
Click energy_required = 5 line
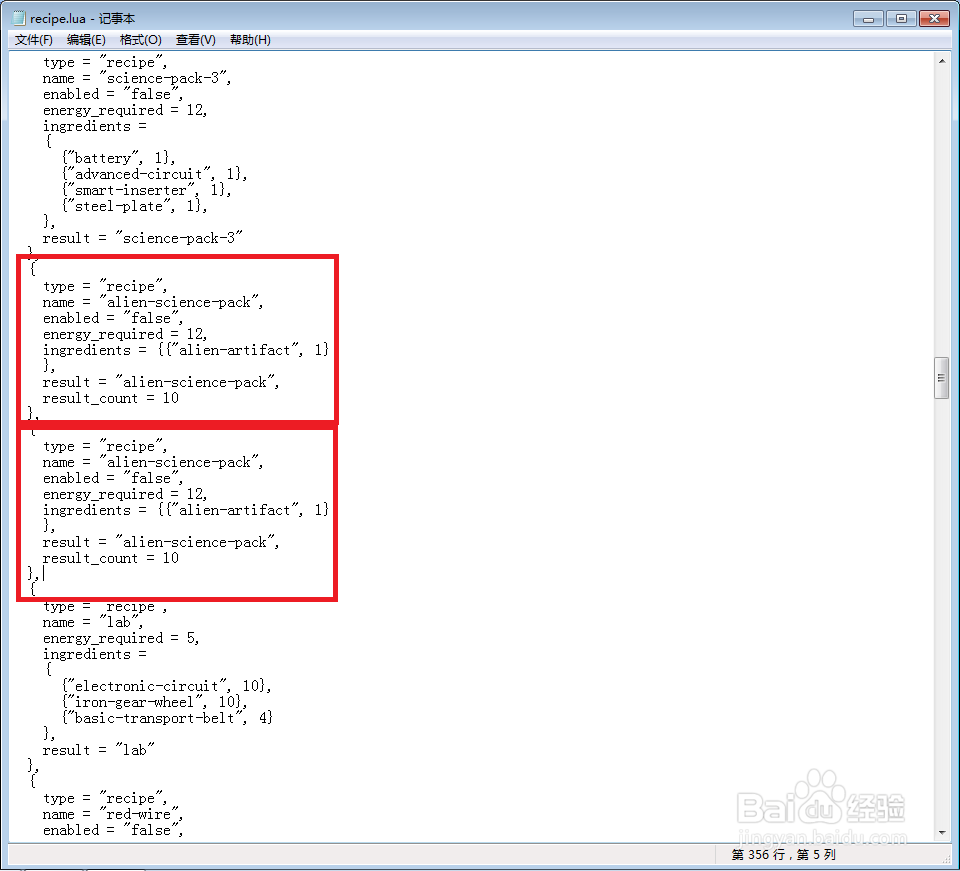[x=121, y=638]
